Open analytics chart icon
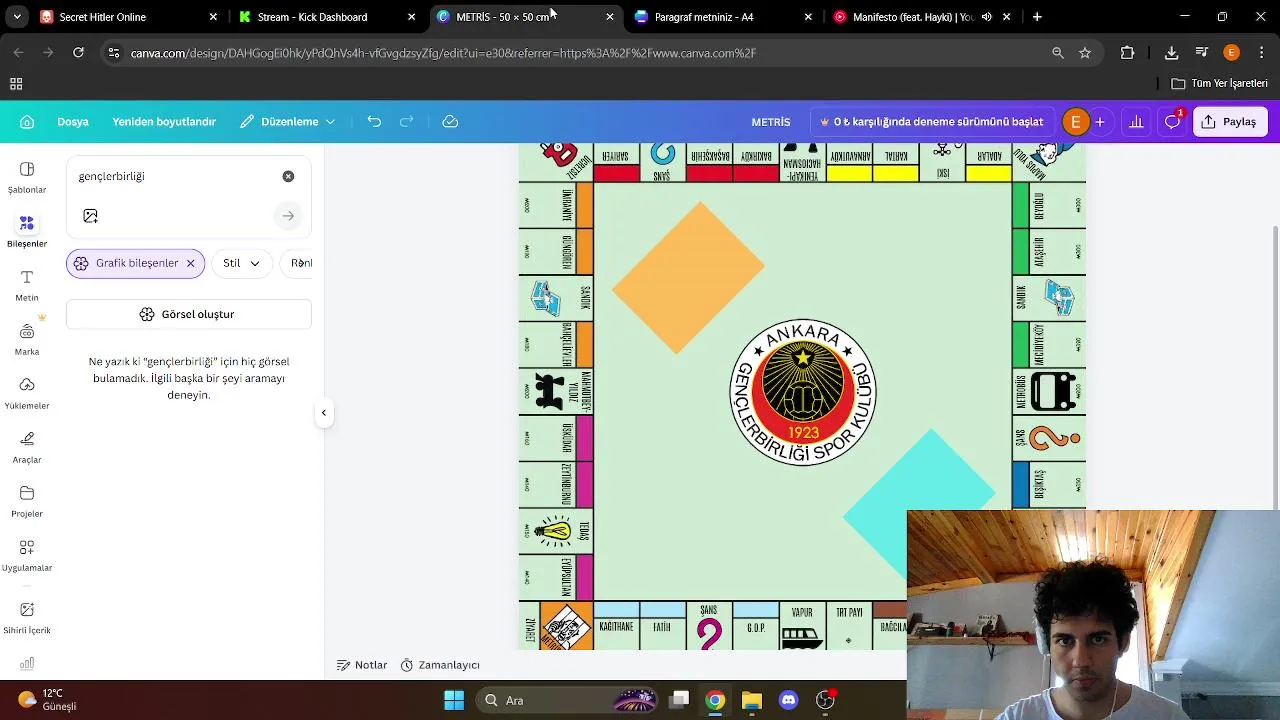 [x=1136, y=122]
